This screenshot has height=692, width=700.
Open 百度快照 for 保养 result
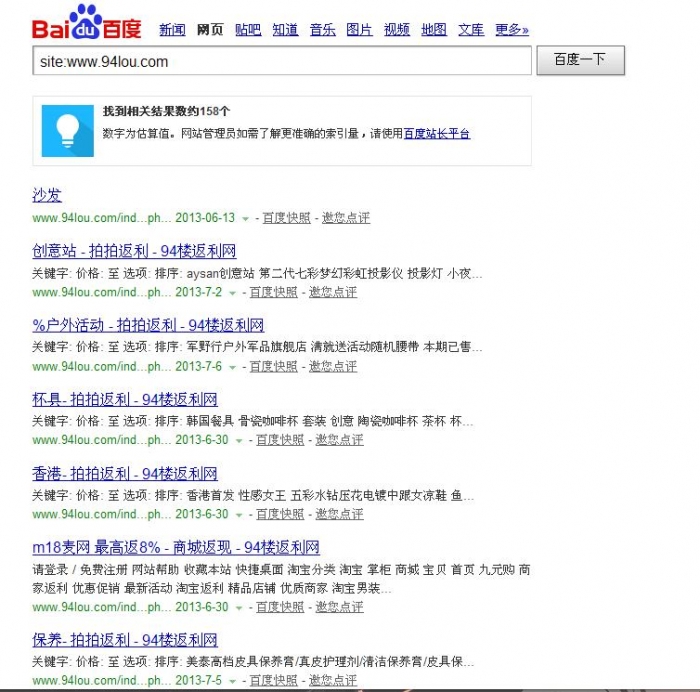pyautogui.click(x=273, y=680)
